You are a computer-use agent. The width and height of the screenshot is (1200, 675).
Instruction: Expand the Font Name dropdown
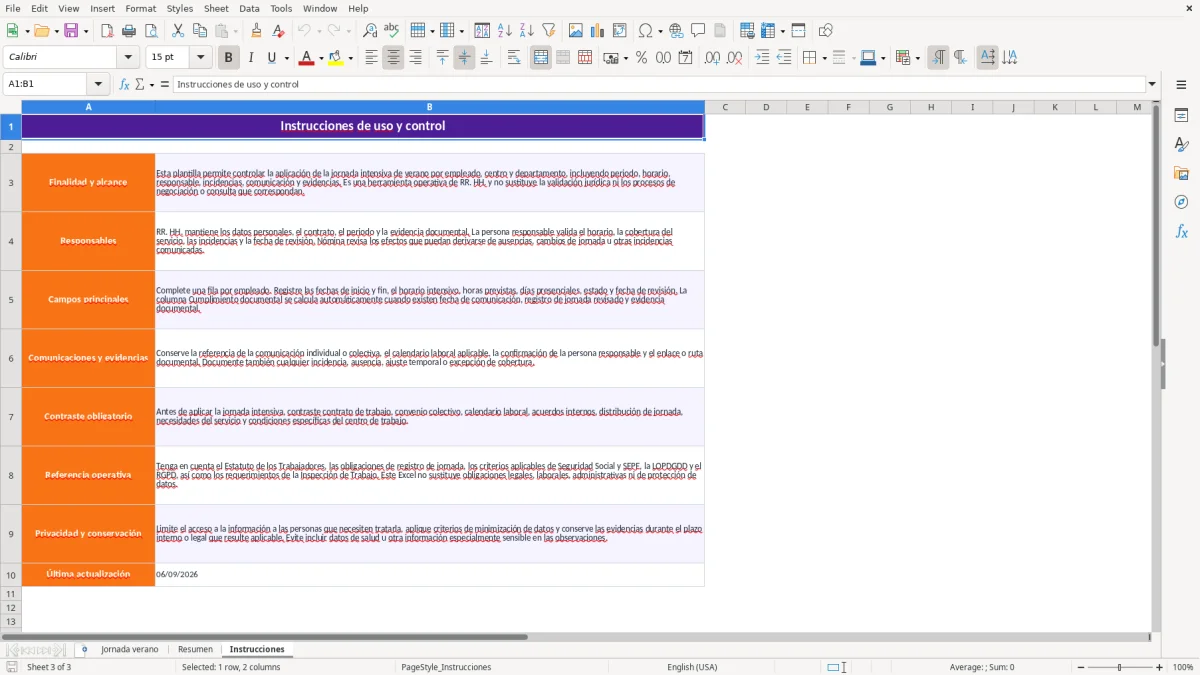[130, 58]
